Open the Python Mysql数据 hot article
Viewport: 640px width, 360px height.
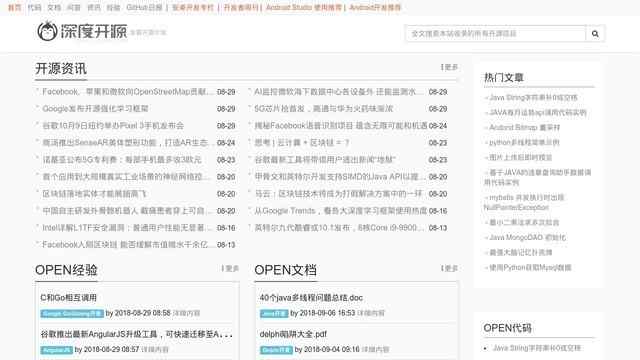tap(530, 268)
